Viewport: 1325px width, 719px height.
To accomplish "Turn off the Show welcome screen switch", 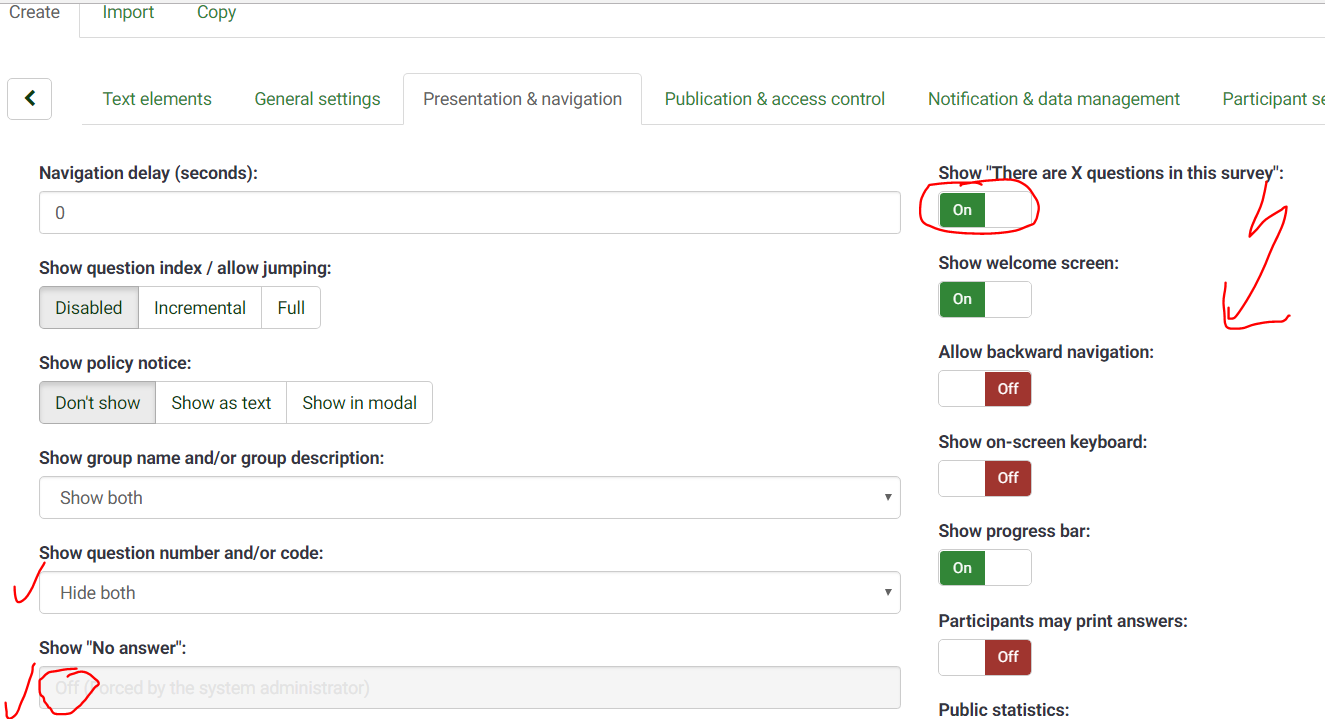I will click(984, 299).
